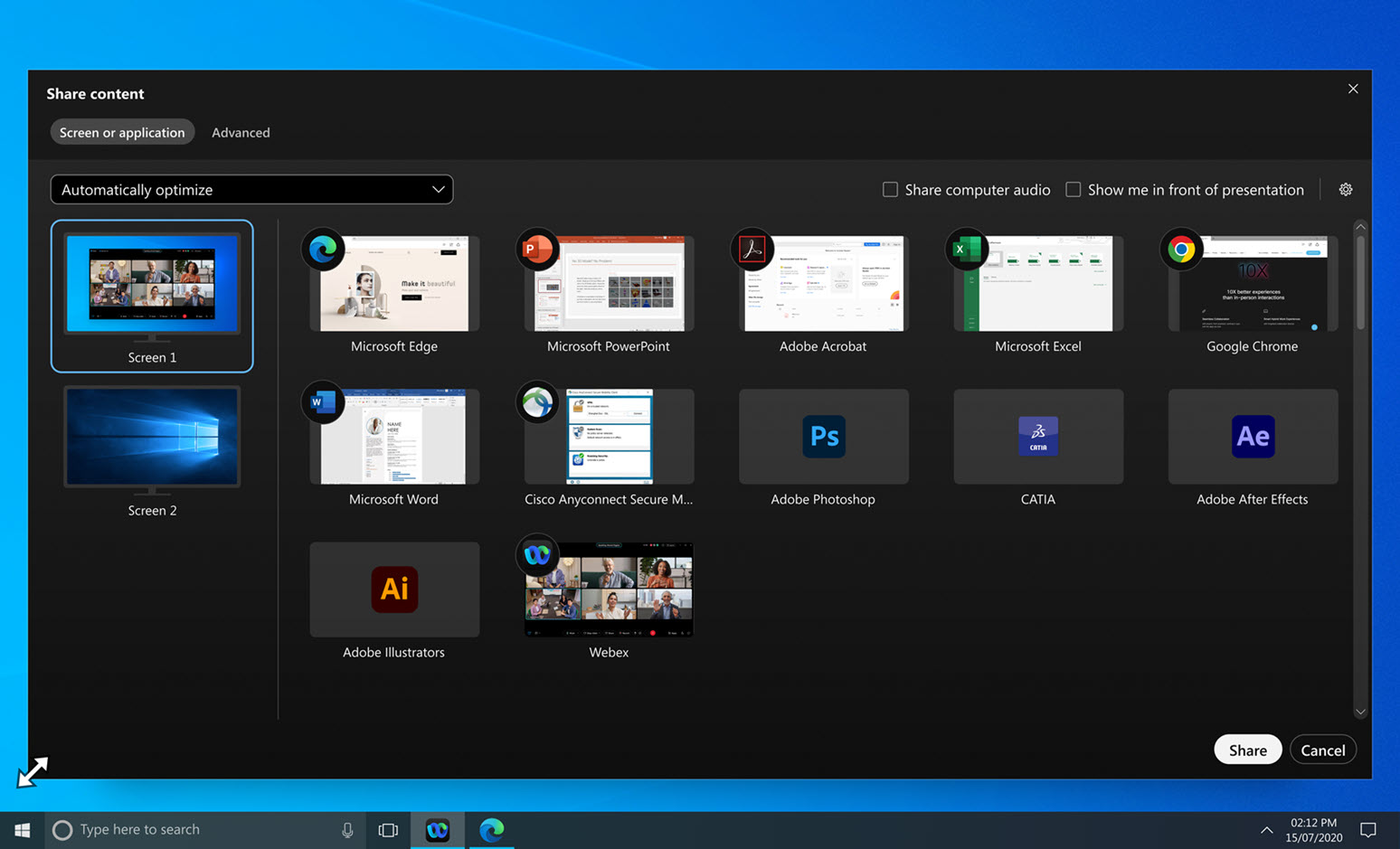Open the Automatically optimize dropdown
The image size is (1400, 849).
(251, 190)
